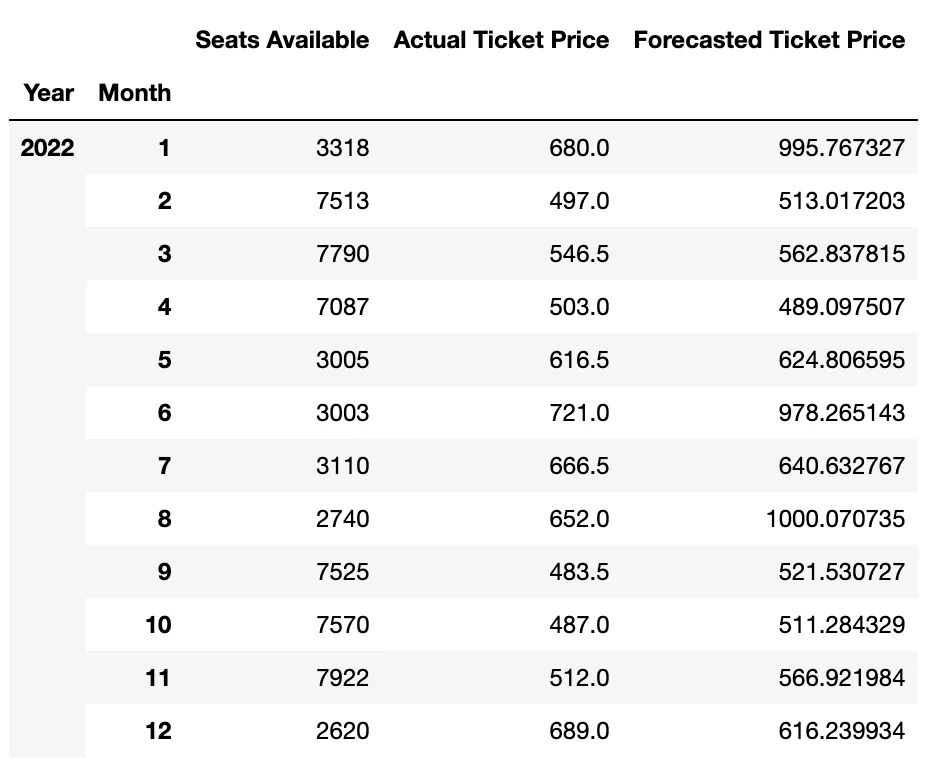Select forecasted price 489.097507
This screenshot has width=948, height=776.
(x=841, y=307)
